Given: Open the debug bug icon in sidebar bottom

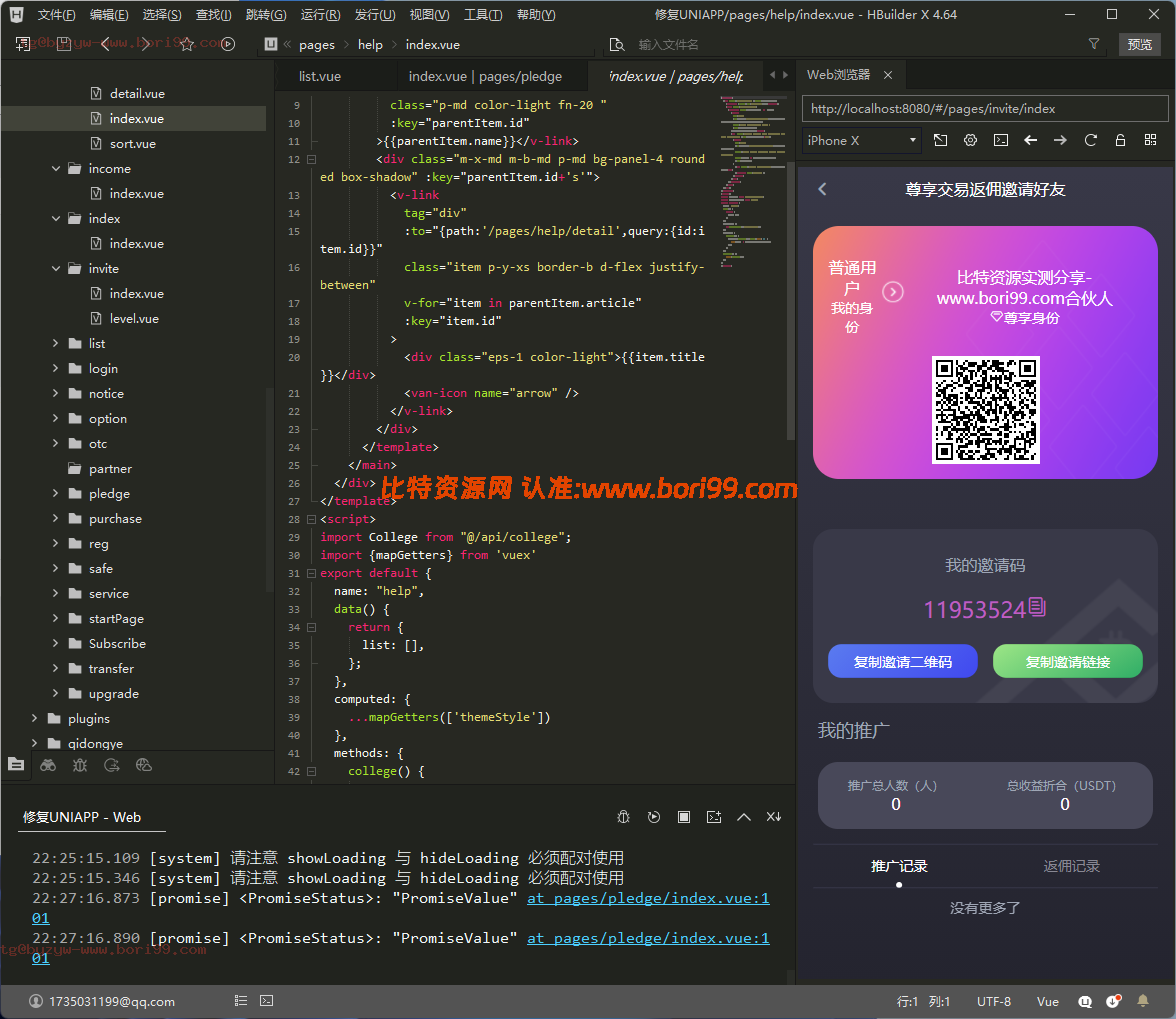Looking at the screenshot, I should pyautogui.click(x=80, y=765).
